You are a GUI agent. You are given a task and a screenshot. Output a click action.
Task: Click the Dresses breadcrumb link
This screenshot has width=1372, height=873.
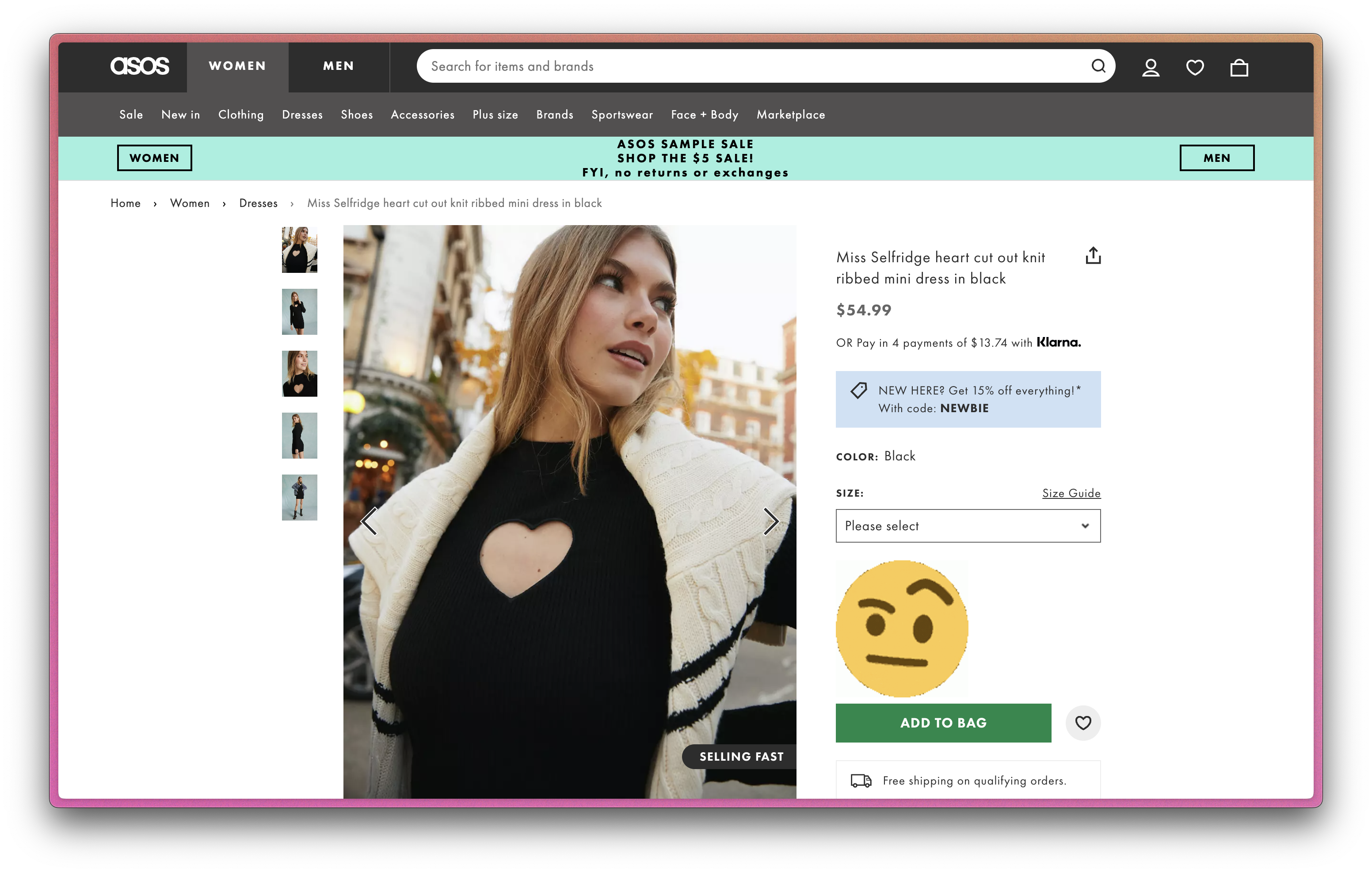258,203
